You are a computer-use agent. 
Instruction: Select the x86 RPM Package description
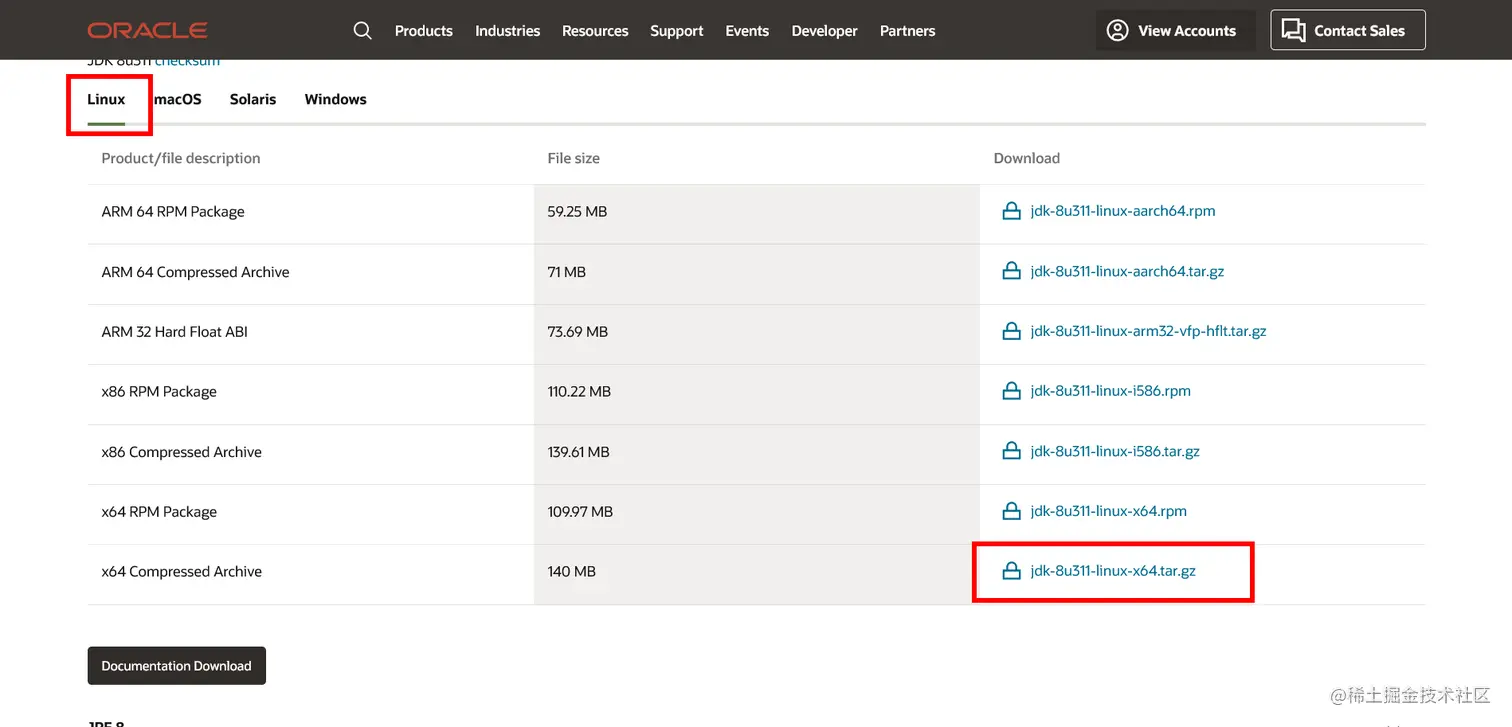(x=159, y=392)
